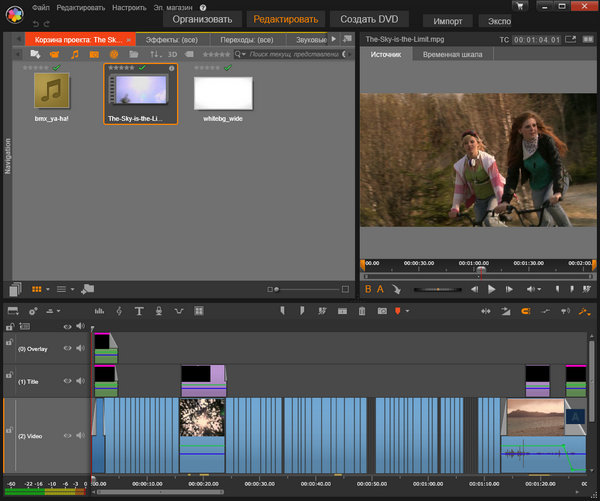The height and width of the screenshot is (501, 600).
Task: Open the timeline marker dropdown arrow
Action: click(x=405, y=312)
